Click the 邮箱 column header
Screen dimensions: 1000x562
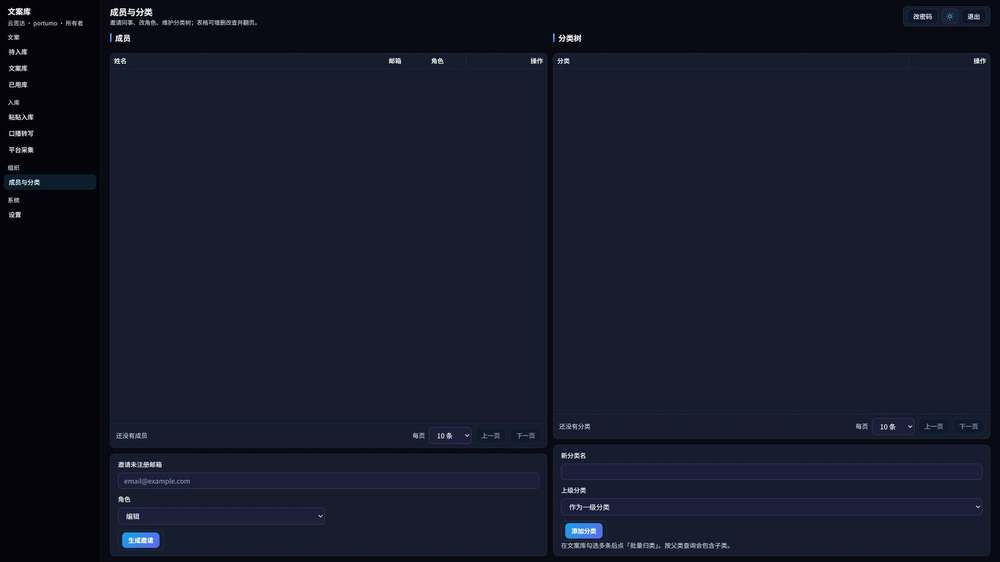point(395,61)
